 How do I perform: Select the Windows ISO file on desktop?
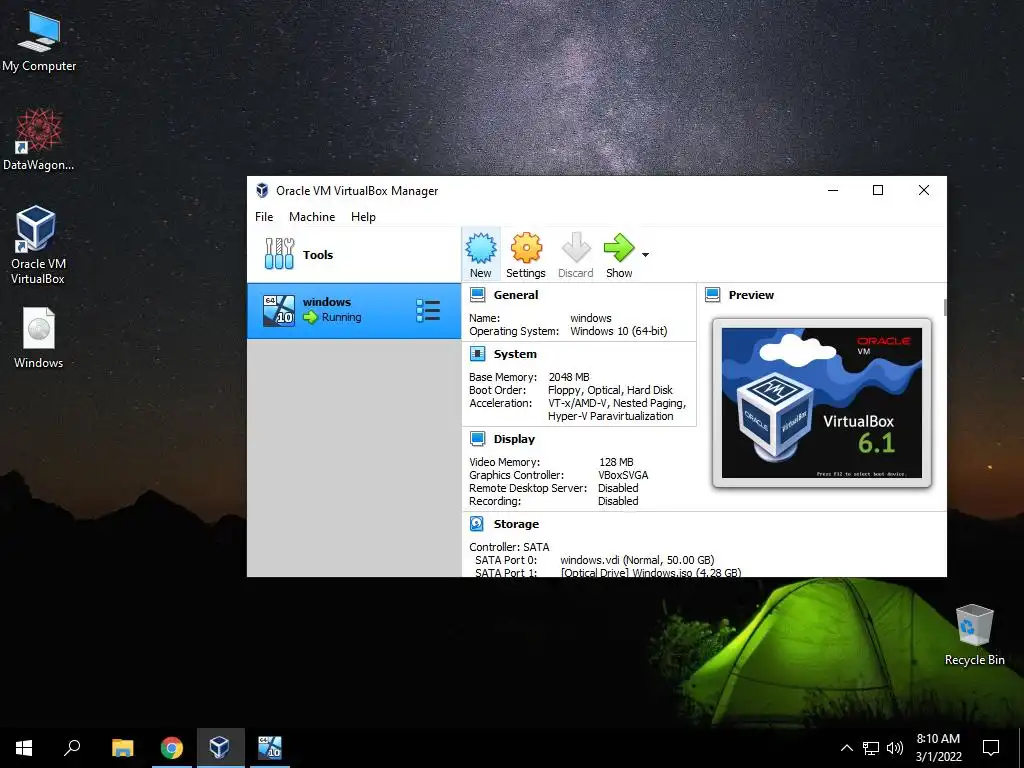(39, 338)
